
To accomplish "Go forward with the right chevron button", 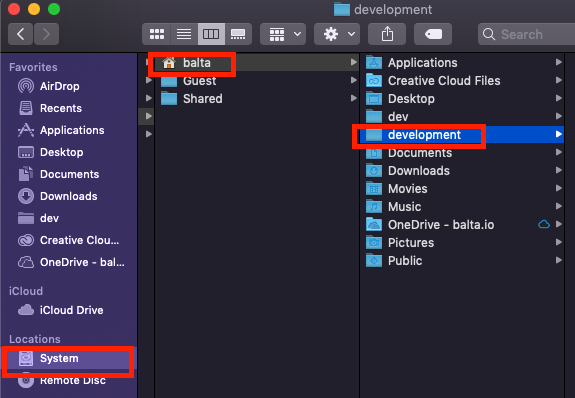I will coord(46,34).
